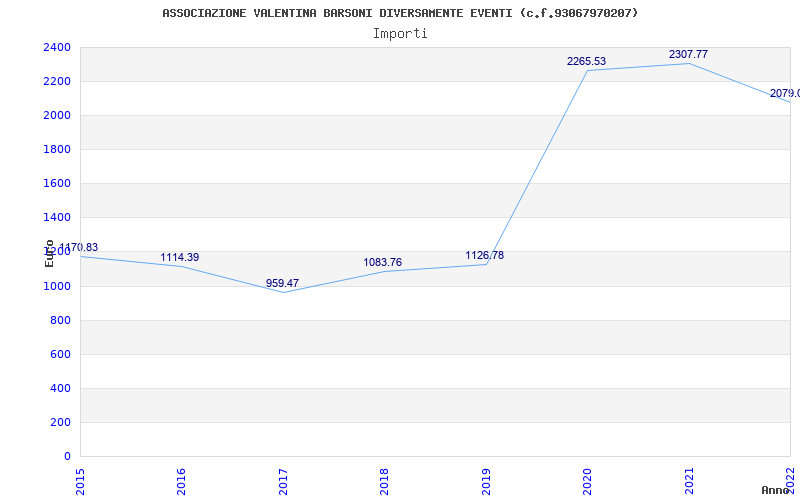
Task: Click the 2018 x-axis label
Action: click(385, 482)
